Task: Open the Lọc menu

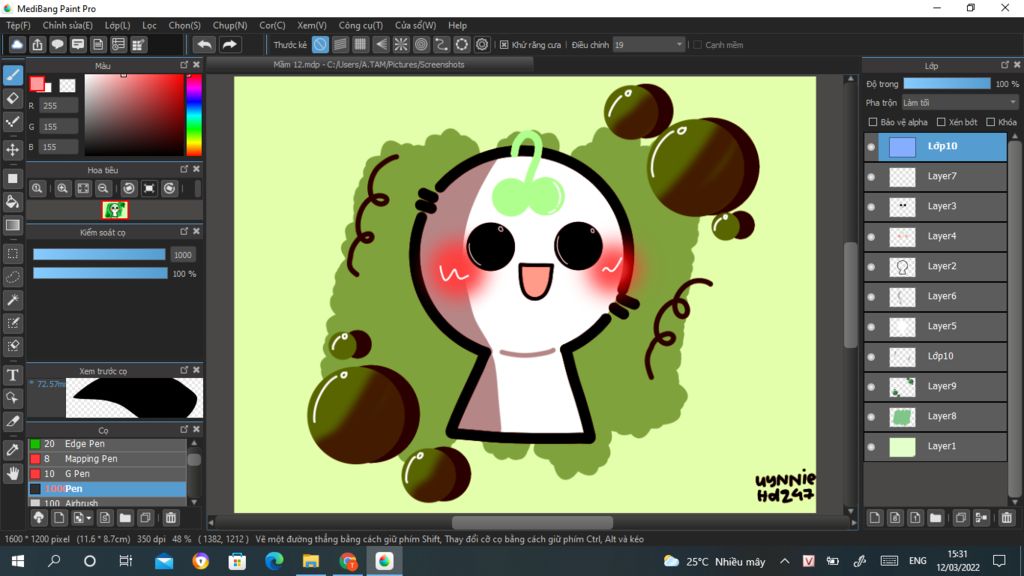Action: [x=150, y=25]
